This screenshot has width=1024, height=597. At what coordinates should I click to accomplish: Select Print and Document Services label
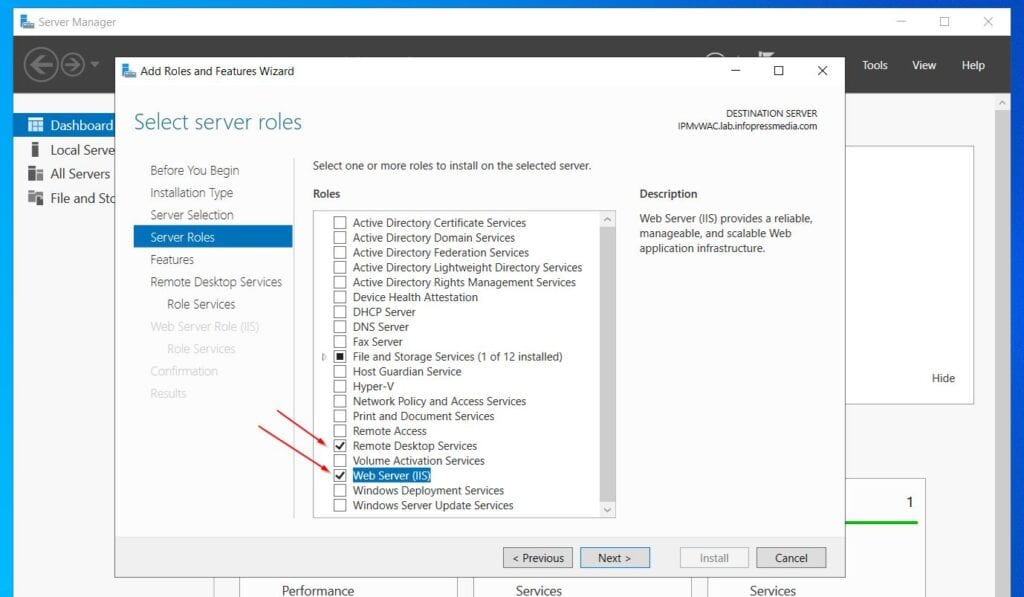423,416
